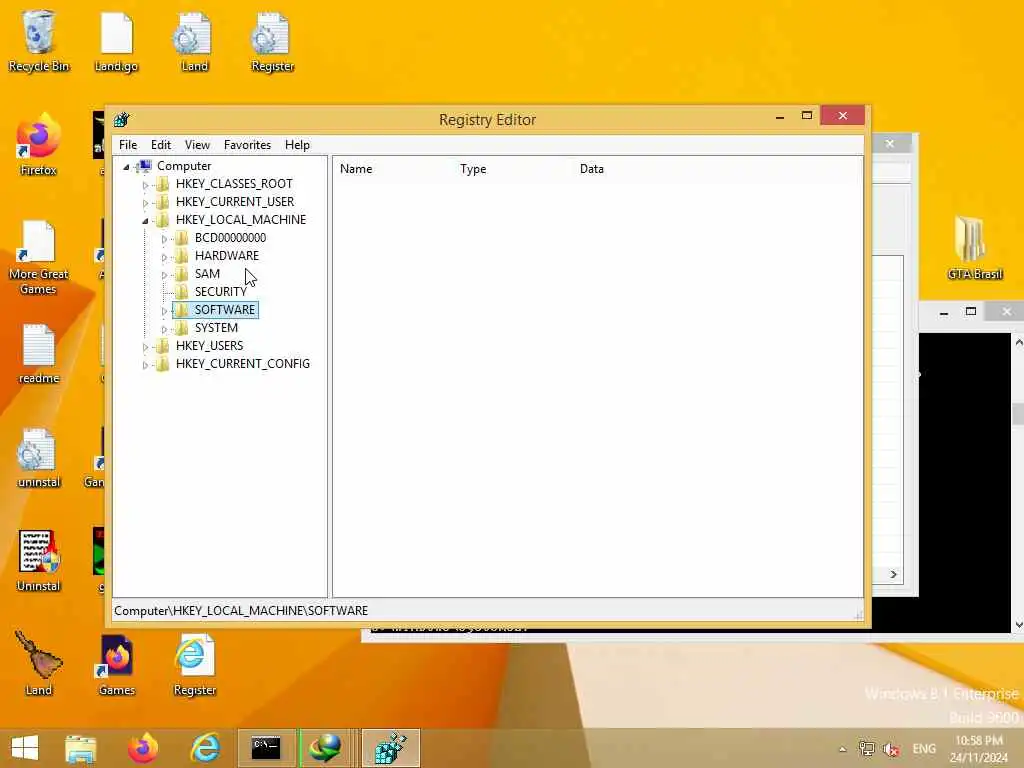Maximize the Registry Editor window
The image size is (1024, 768).
pyautogui.click(x=807, y=116)
